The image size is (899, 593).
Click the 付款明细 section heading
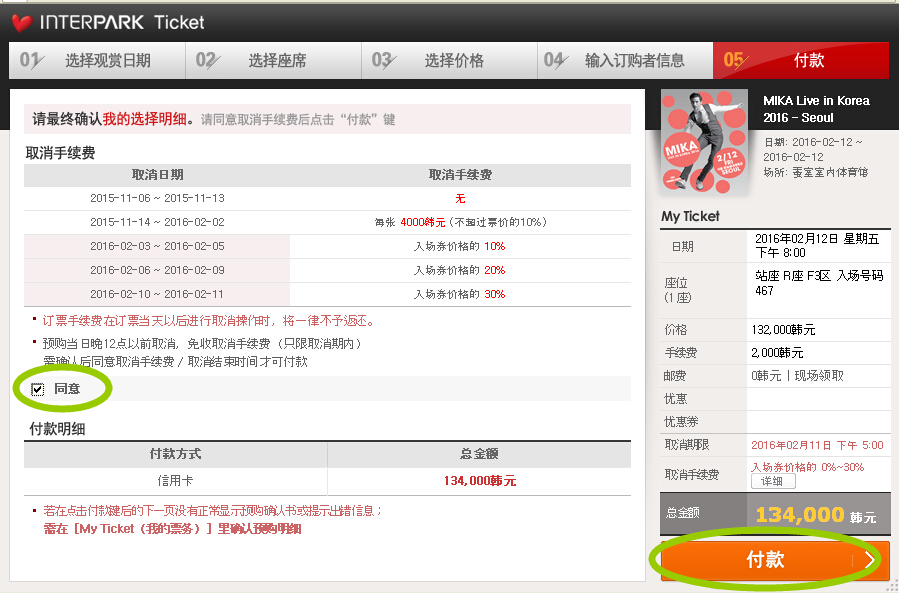point(57,429)
